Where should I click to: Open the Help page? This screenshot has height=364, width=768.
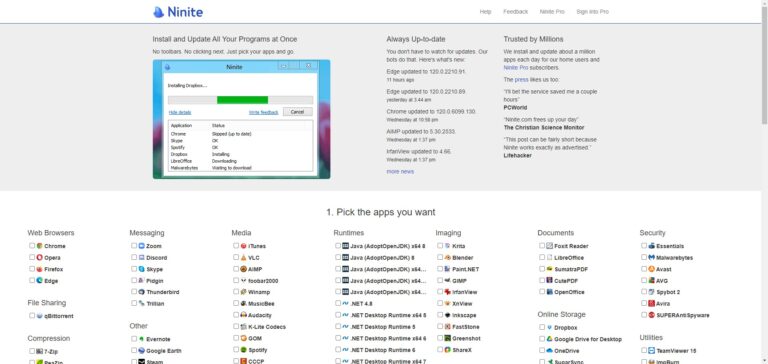pyautogui.click(x=485, y=12)
